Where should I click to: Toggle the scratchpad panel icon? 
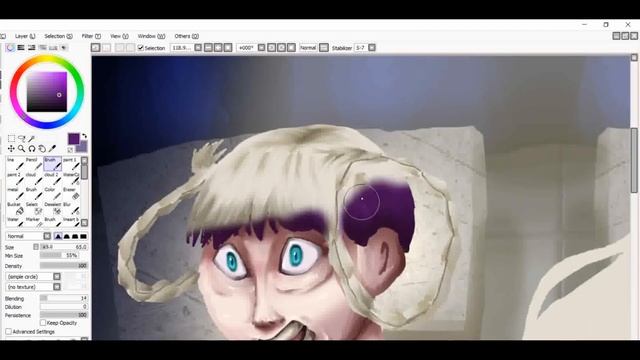click(x=64, y=48)
